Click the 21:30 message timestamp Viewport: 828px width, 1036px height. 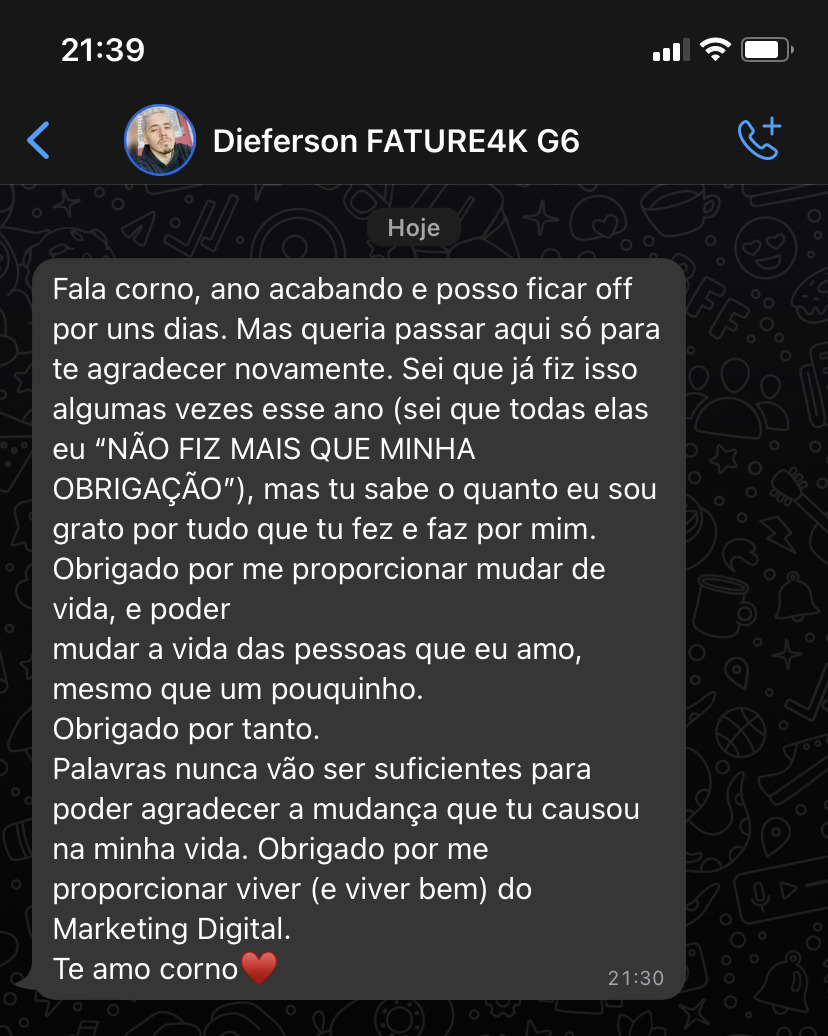click(636, 978)
